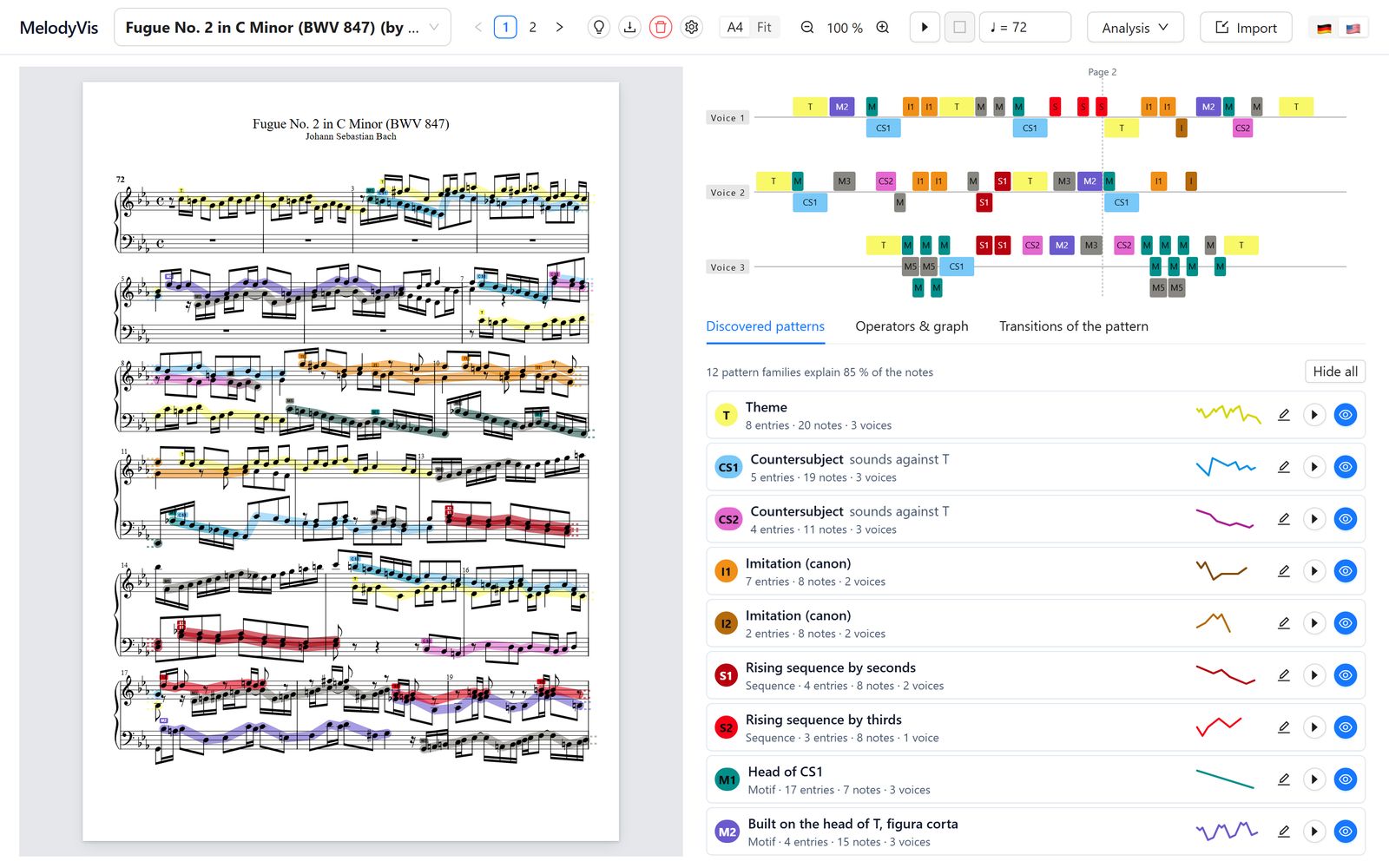Switch language with the US flag
Image resolution: width=1389 pixels, height=868 pixels.
(1353, 28)
